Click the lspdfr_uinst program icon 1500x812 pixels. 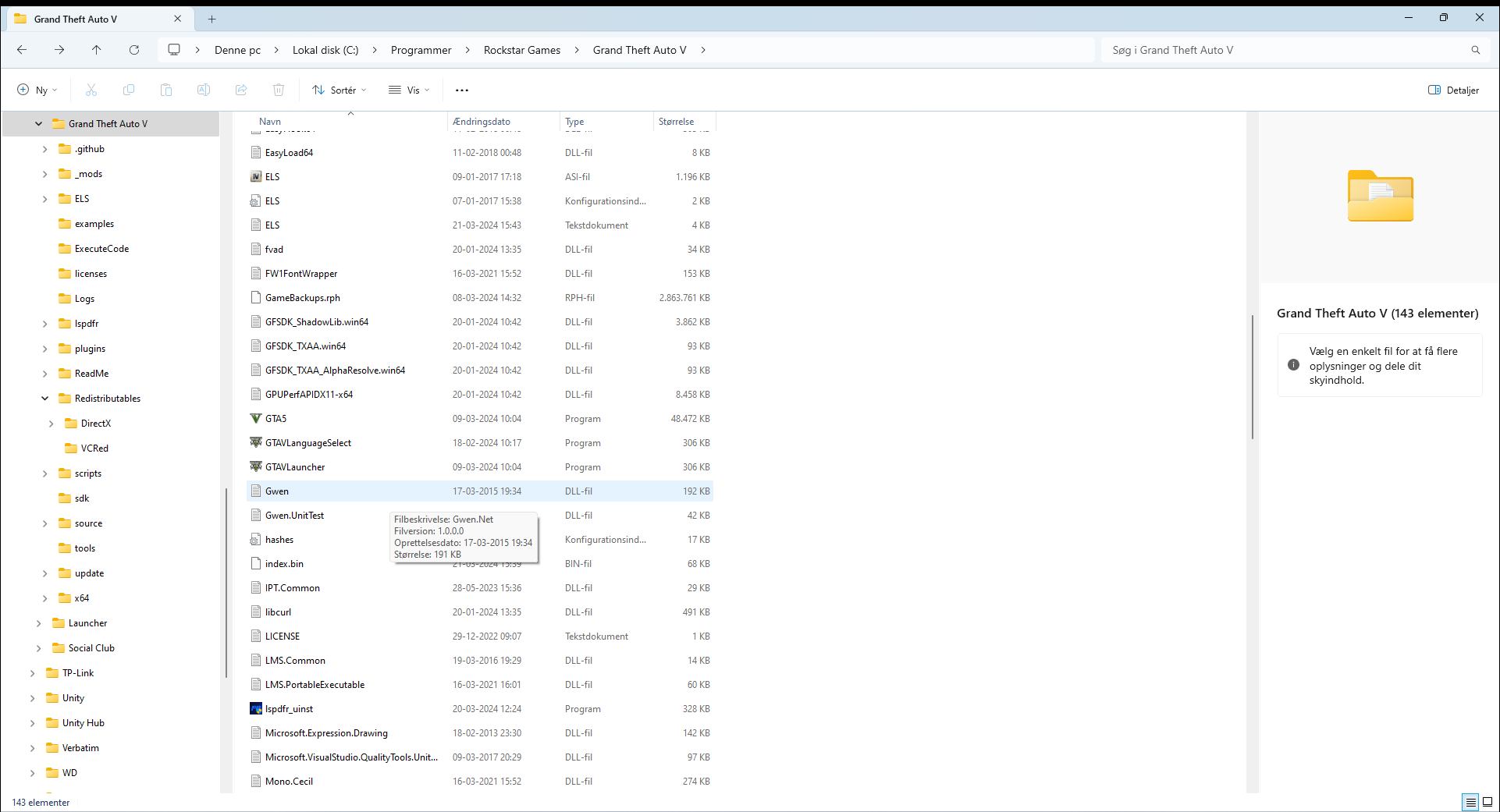[x=255, y=709]
